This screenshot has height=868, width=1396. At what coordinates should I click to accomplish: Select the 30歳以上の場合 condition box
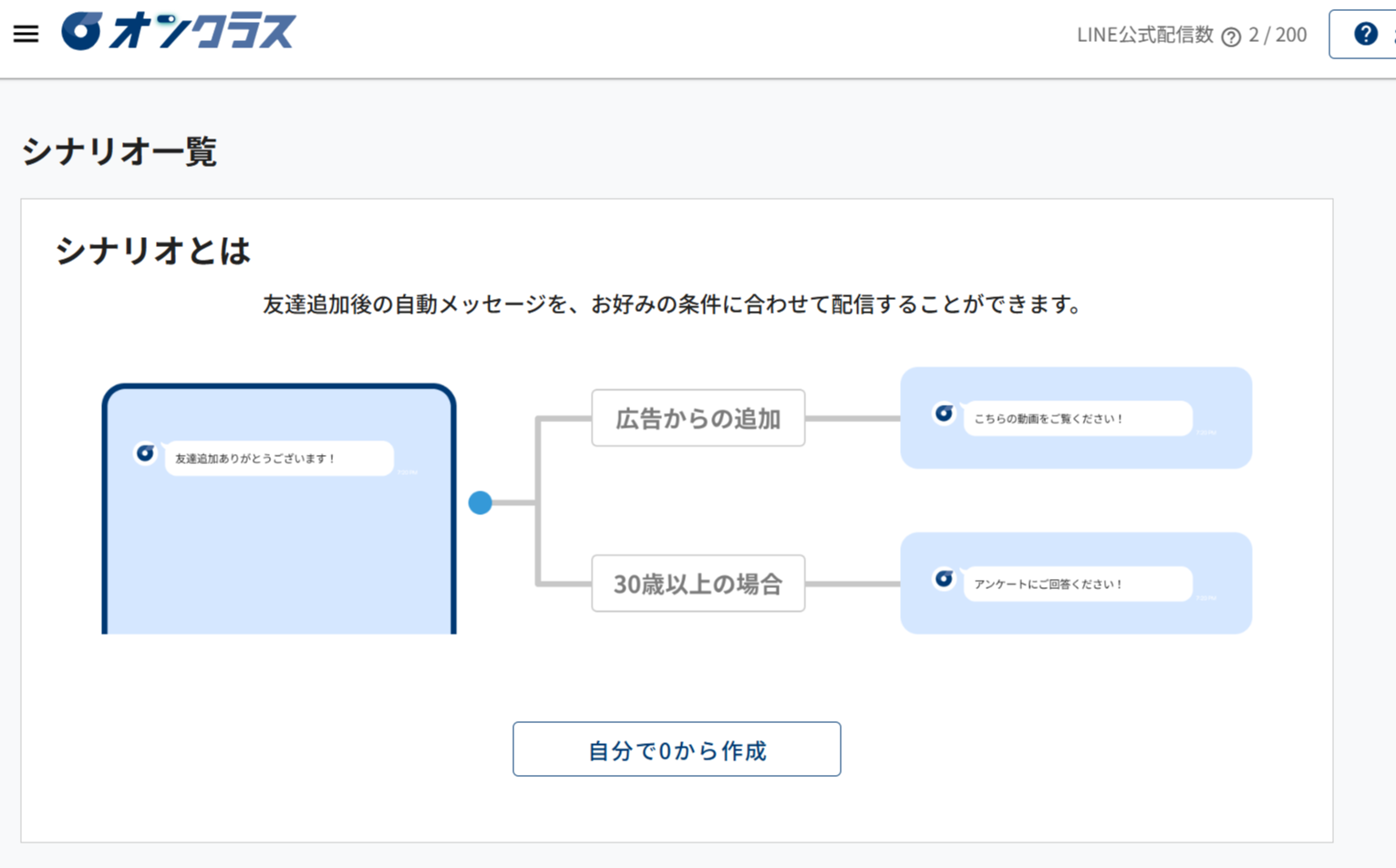(x=698, y=584)
